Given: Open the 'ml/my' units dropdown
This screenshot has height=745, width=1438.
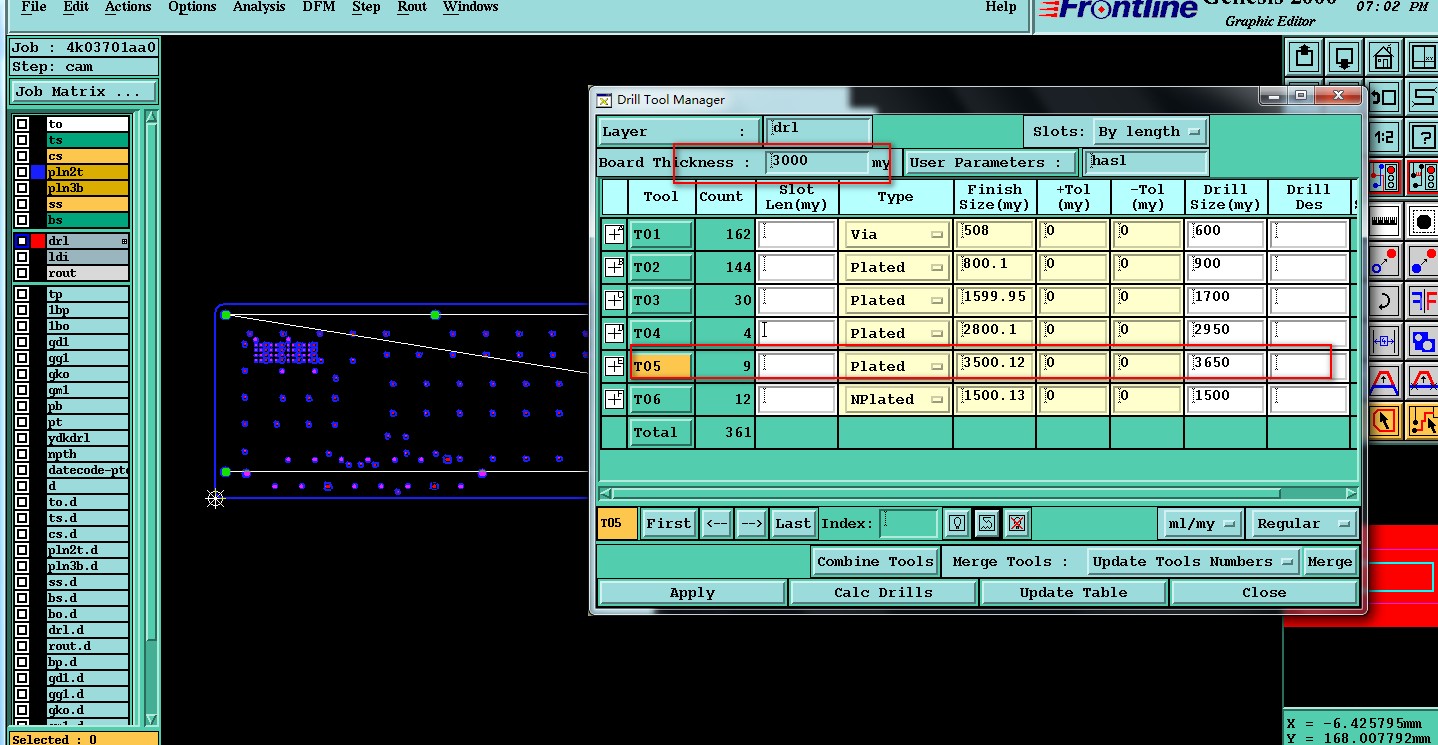Looking at the screenshot, I should [1201, 523].
